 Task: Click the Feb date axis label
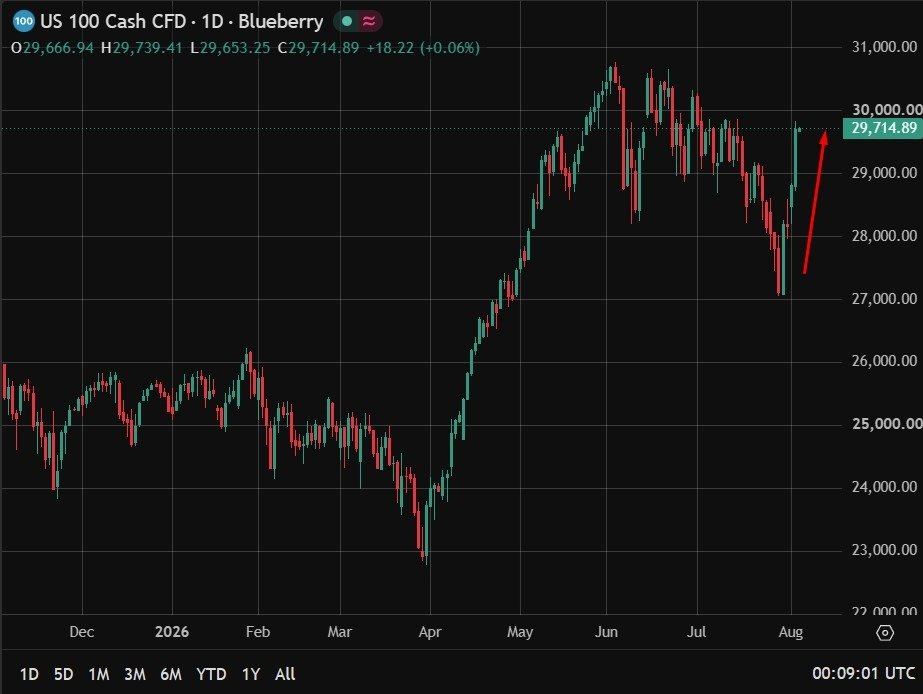258,632
